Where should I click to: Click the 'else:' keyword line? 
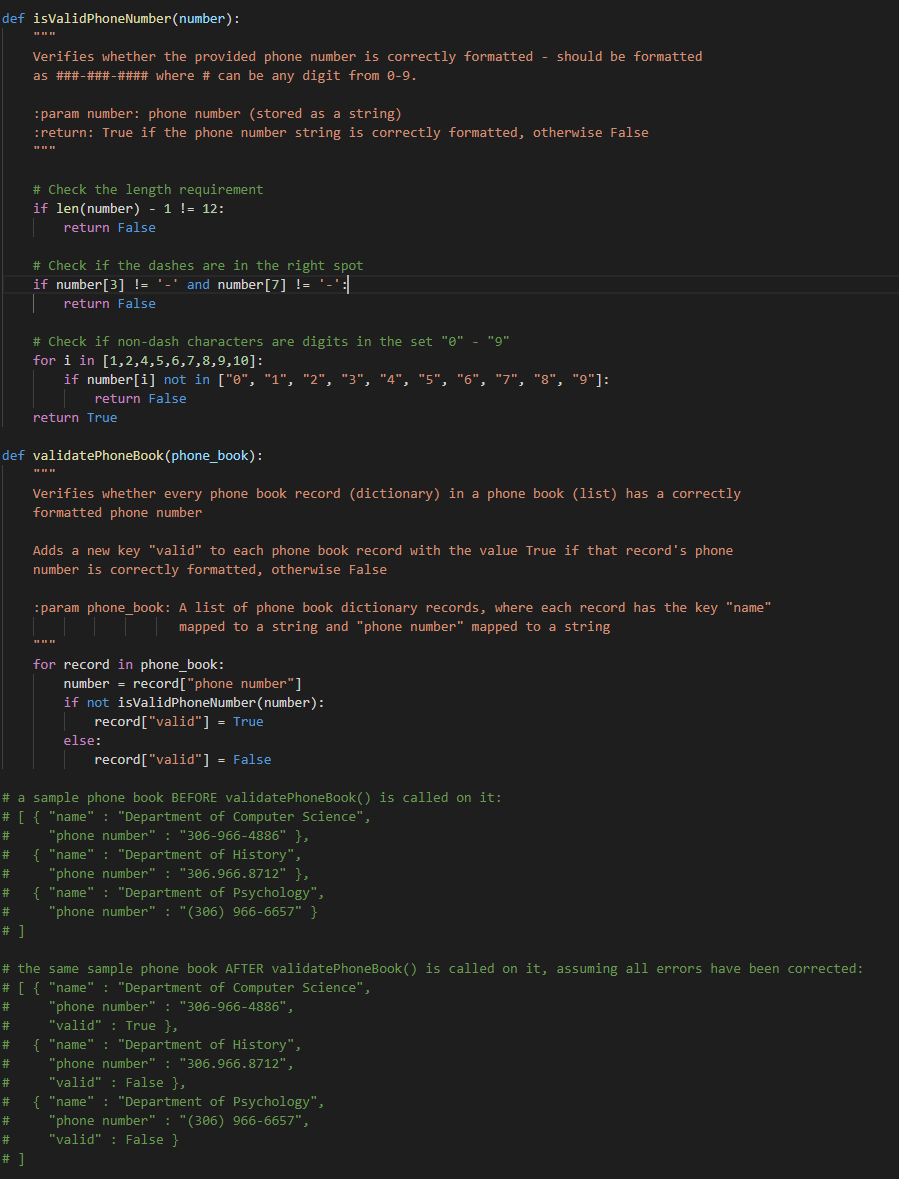pyautogui.click(x=81, y=741)
